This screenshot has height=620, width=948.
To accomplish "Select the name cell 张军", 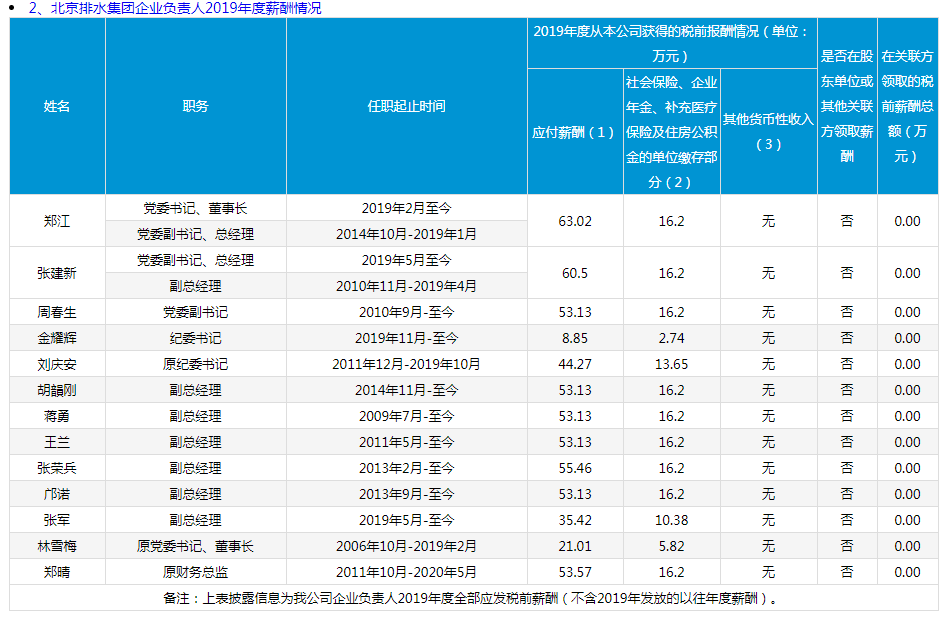I will (x=57, y=521).
